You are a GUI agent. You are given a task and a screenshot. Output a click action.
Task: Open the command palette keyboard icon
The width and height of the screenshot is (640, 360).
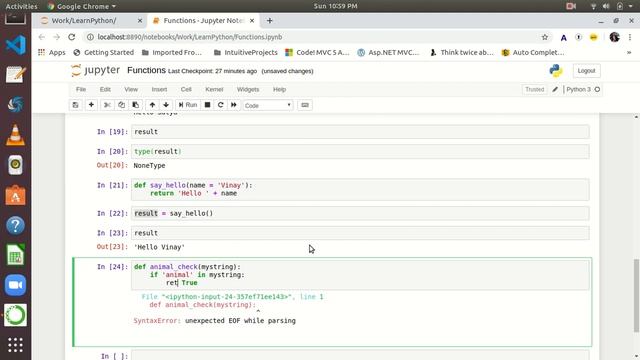305,105
